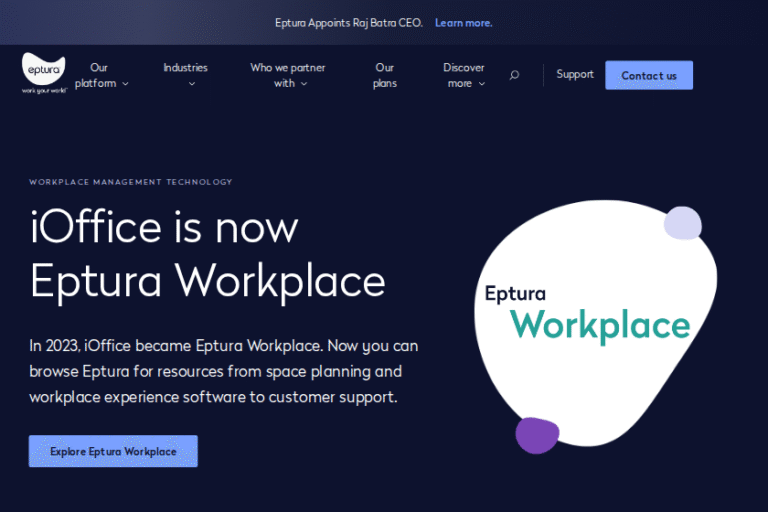The image size is (768, 512).
Task: Expand the Who we partner with chevron
Action: click(304, 84)
